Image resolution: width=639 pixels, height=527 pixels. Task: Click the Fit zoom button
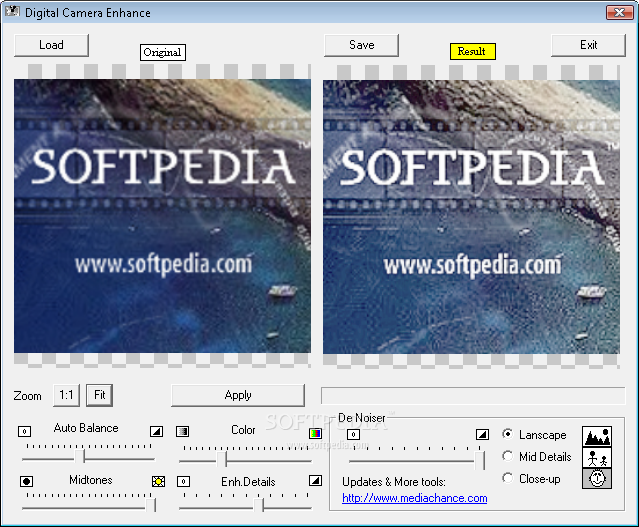pos(99,395)
